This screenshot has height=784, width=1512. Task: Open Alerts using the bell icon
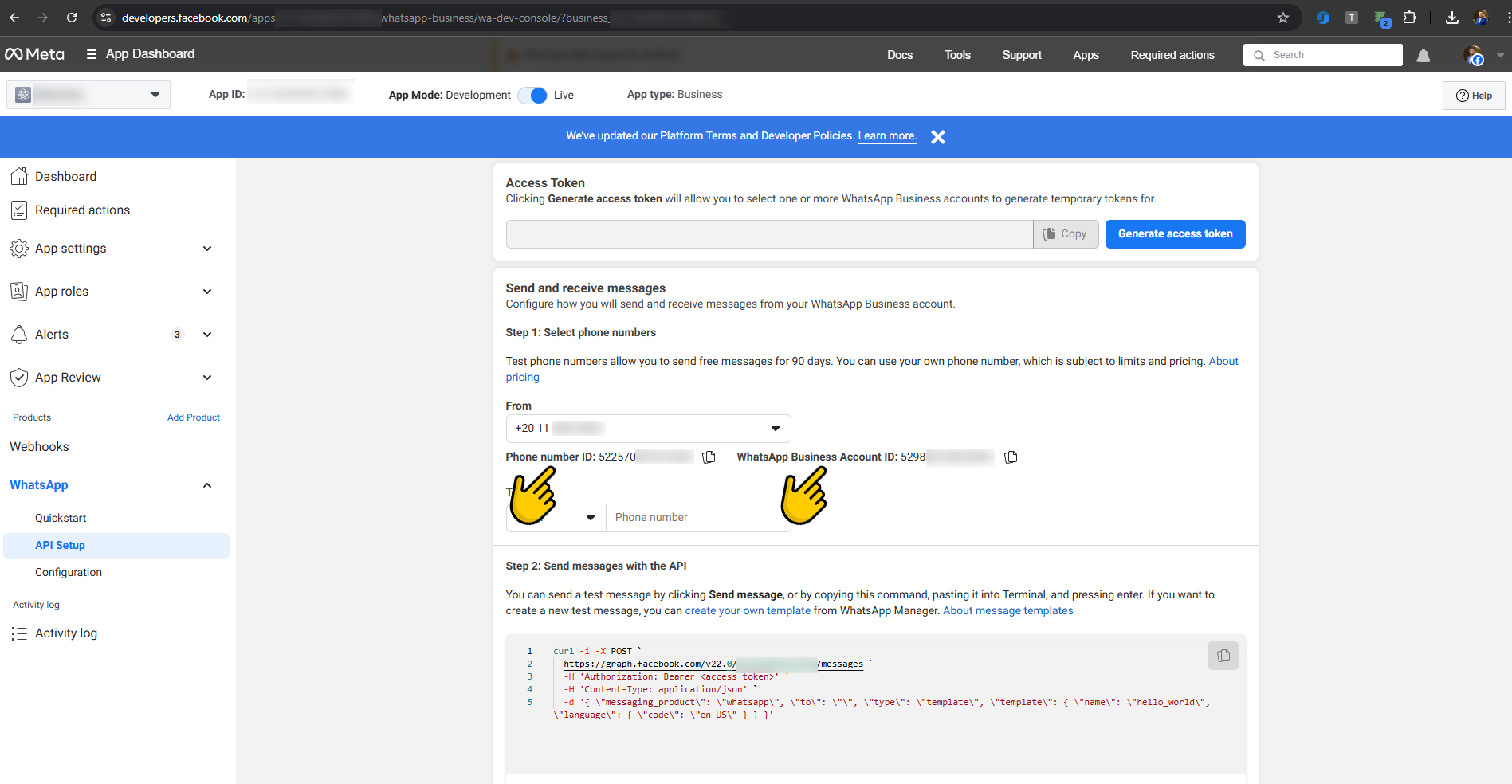point(19,334)
